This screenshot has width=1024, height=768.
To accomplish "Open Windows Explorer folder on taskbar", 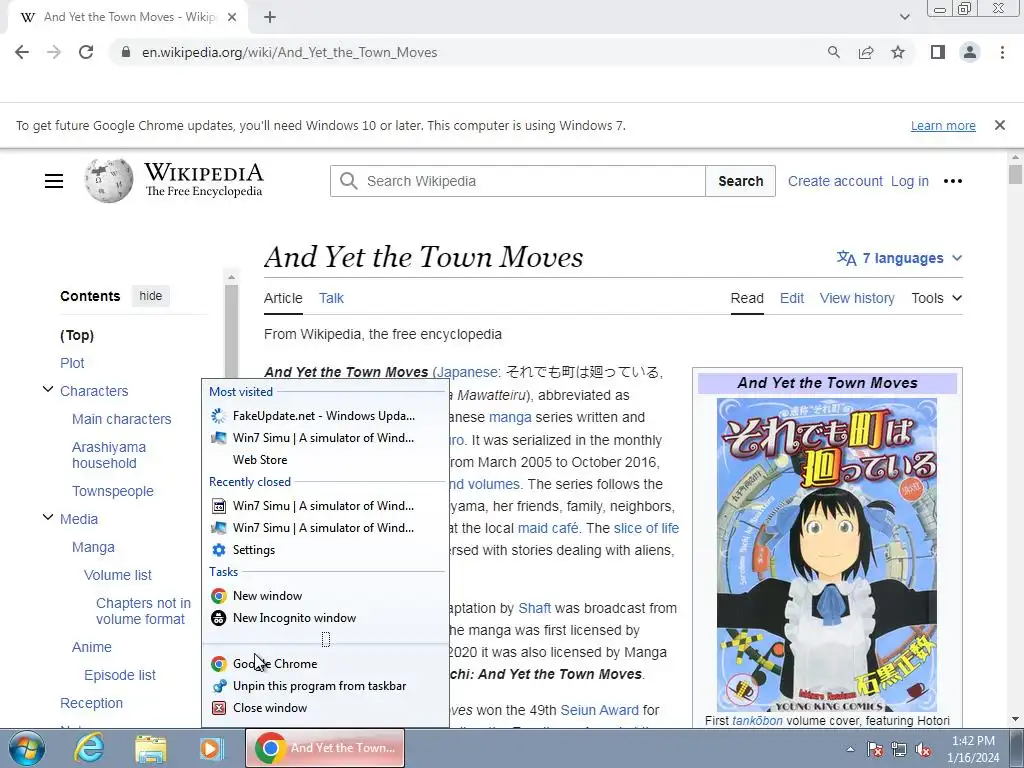I will (151, 748).
